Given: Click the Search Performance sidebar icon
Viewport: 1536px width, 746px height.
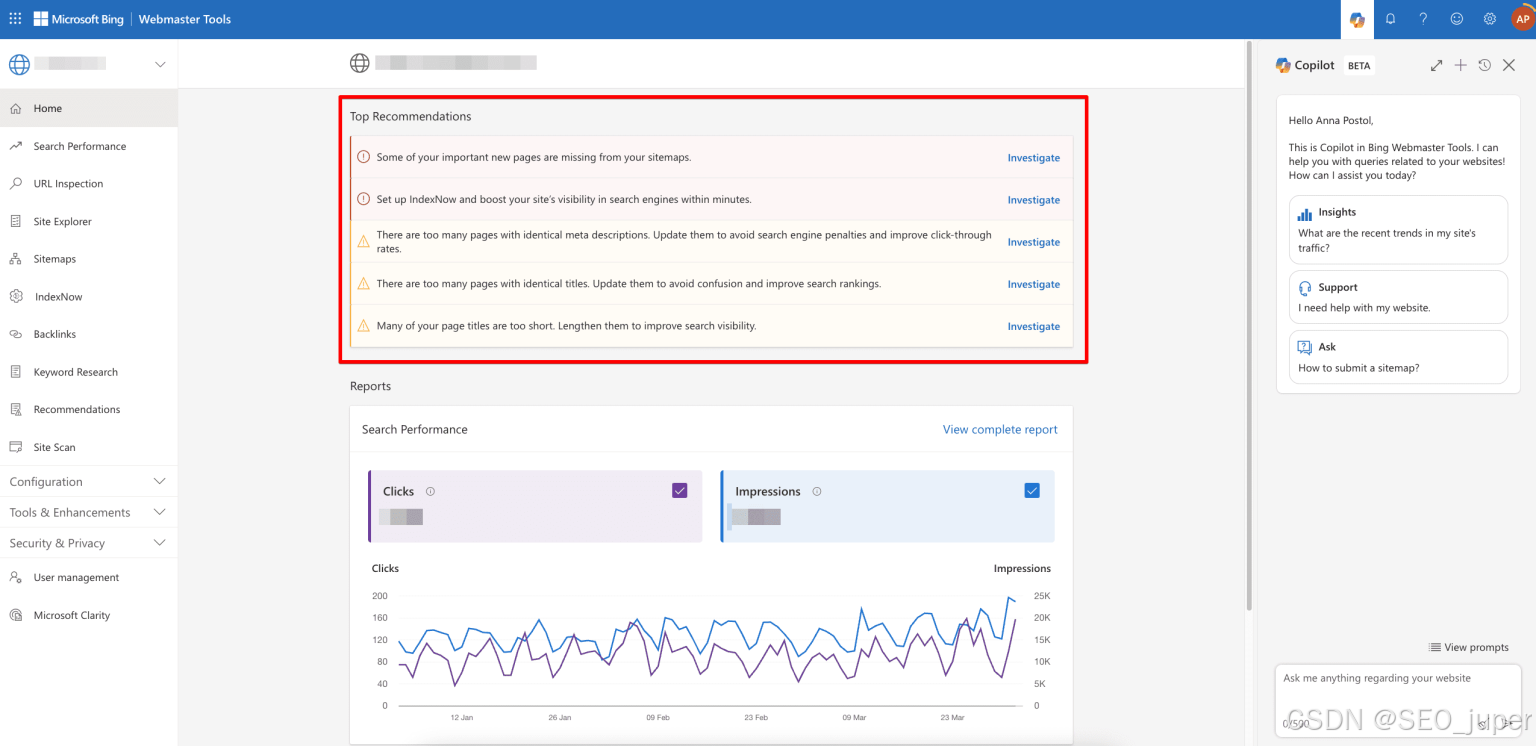Looking at the screenshot, I should coord(15,146).
